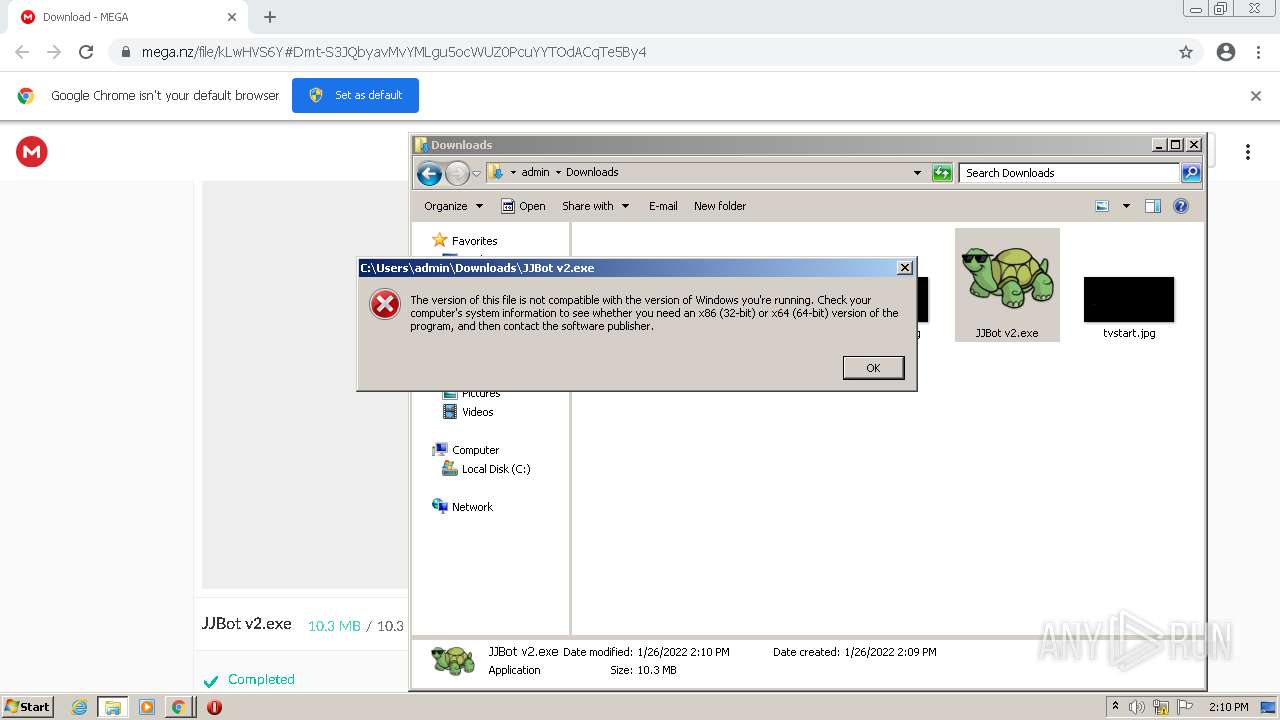Switch to Chrome from the taskbar

(x=179, y=707)
